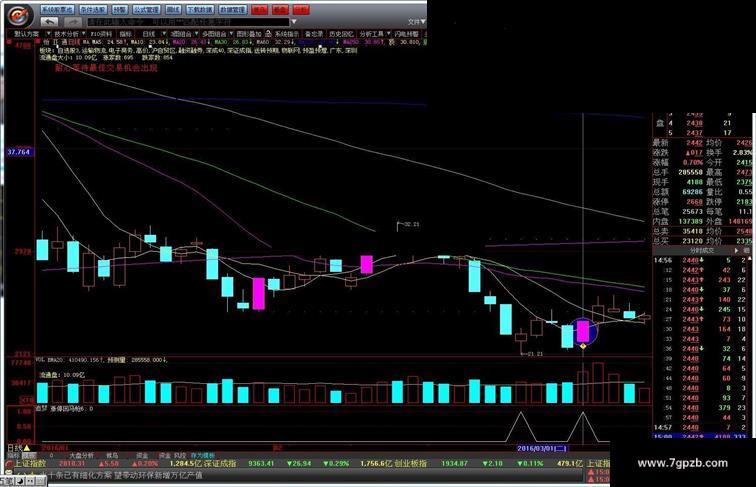
Task: Click the yellow triangle next to 日线
Action: coord(27,448)
